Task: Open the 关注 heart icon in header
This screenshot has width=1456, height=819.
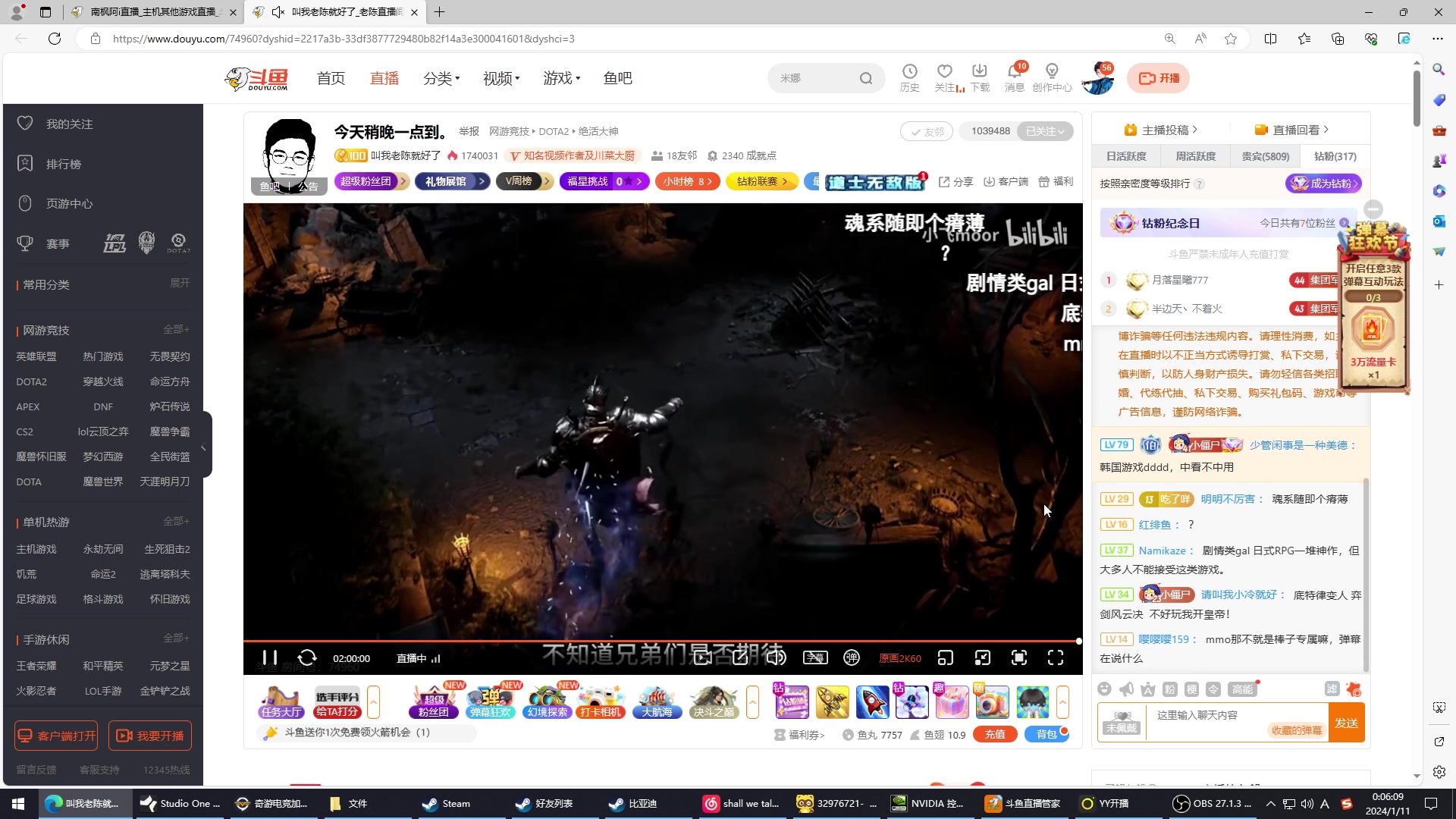Action: (x=945, y=78)
